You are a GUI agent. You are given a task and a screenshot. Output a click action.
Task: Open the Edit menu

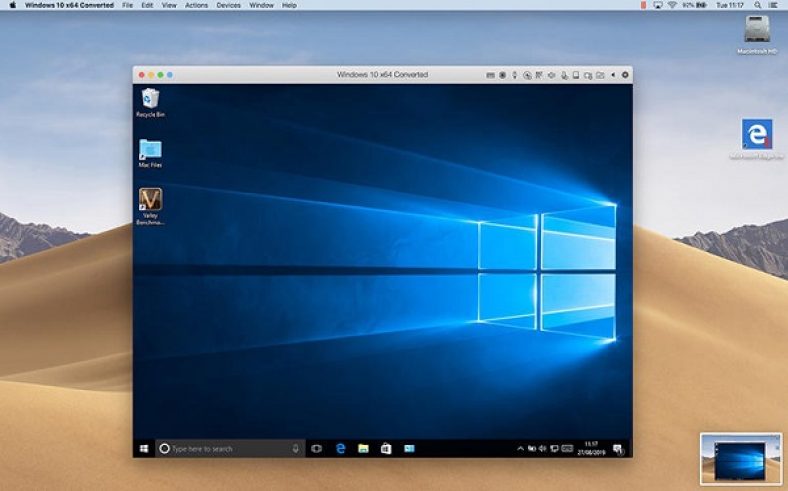click(x=147, y=5)
